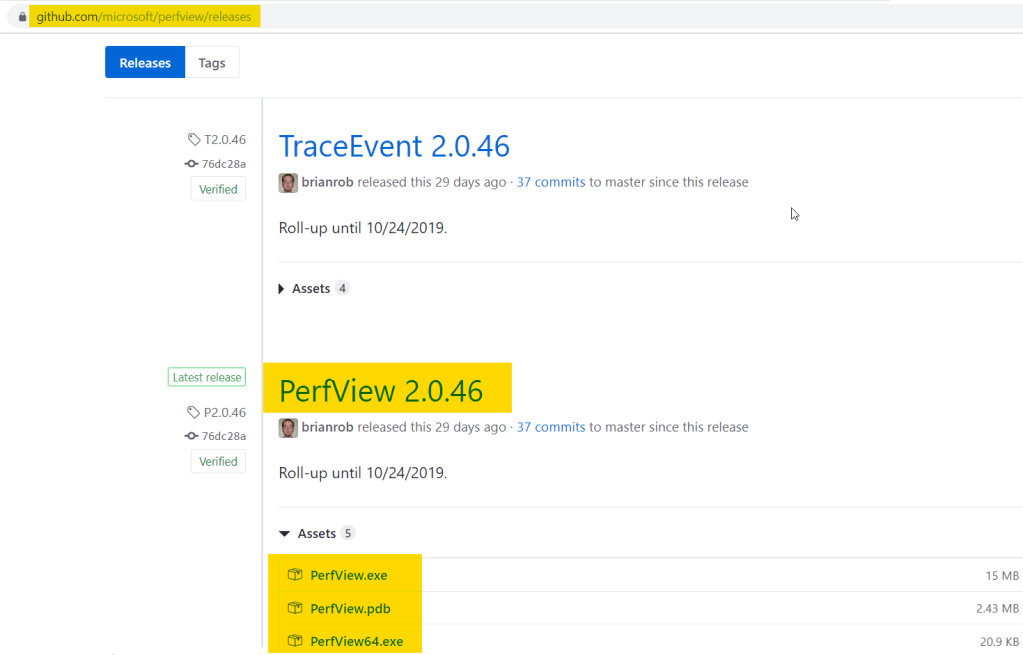
Task: Click the tag icon beside P2.0.46
Action: 194,412
